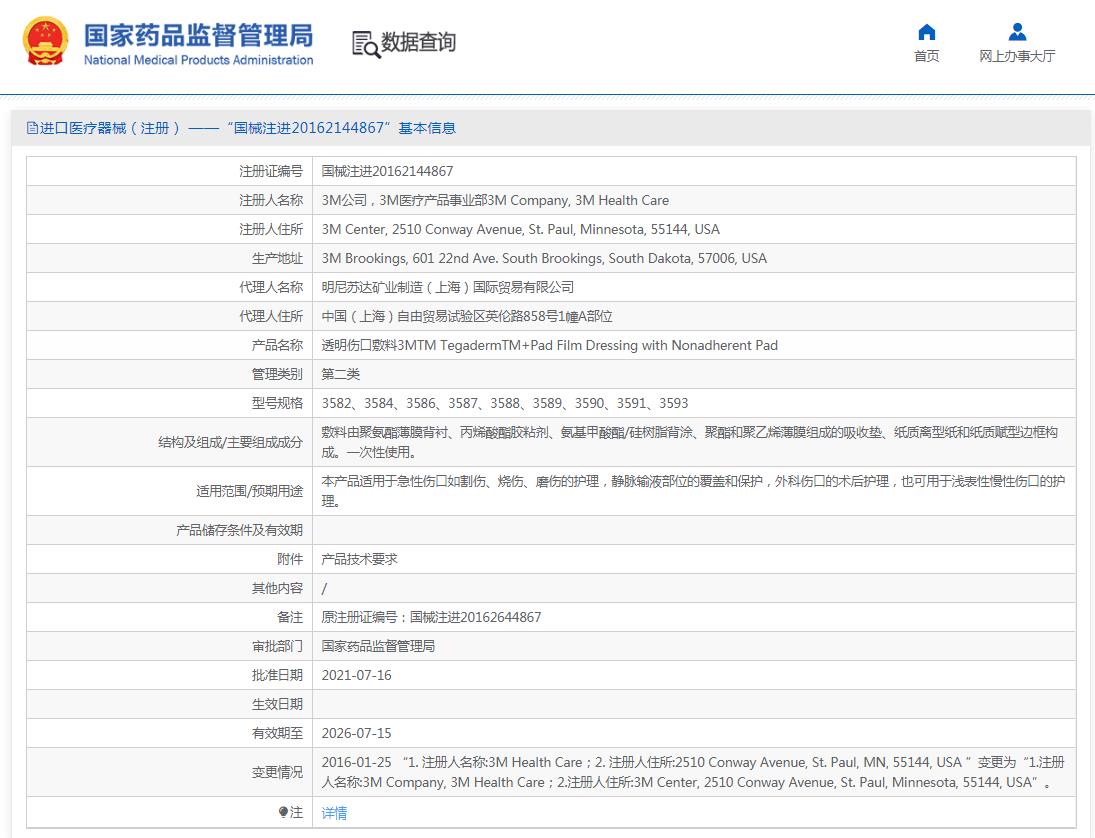Viewport: 1095px width, 838px height.
Task: Click the 2016-01-25 change record text
Action: pyautogui.click(x=693, y=772)
